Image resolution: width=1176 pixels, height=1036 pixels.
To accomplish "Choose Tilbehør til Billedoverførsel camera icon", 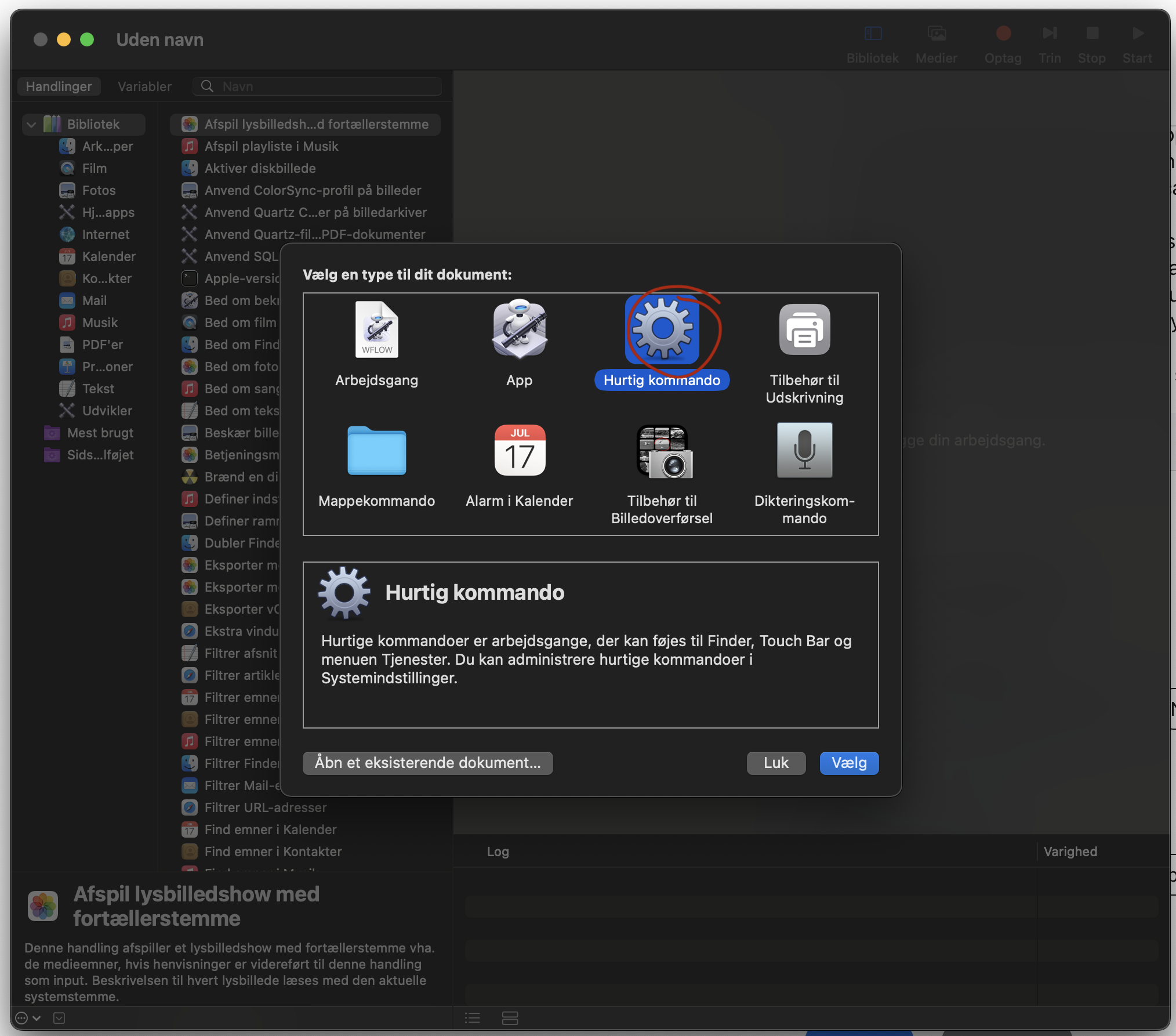I will pyautogui.click(x=664, y=451).
